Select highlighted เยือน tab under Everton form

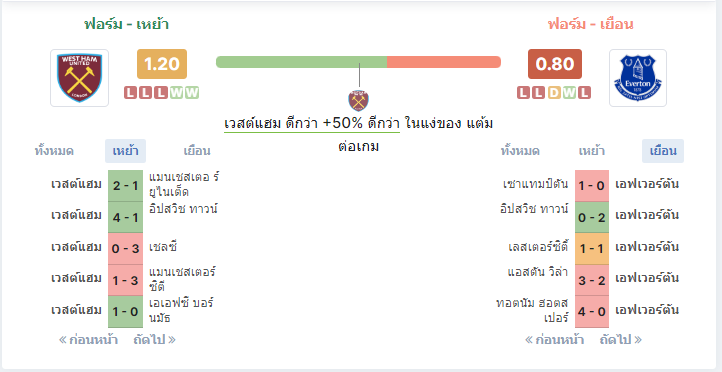click(663, 151)
